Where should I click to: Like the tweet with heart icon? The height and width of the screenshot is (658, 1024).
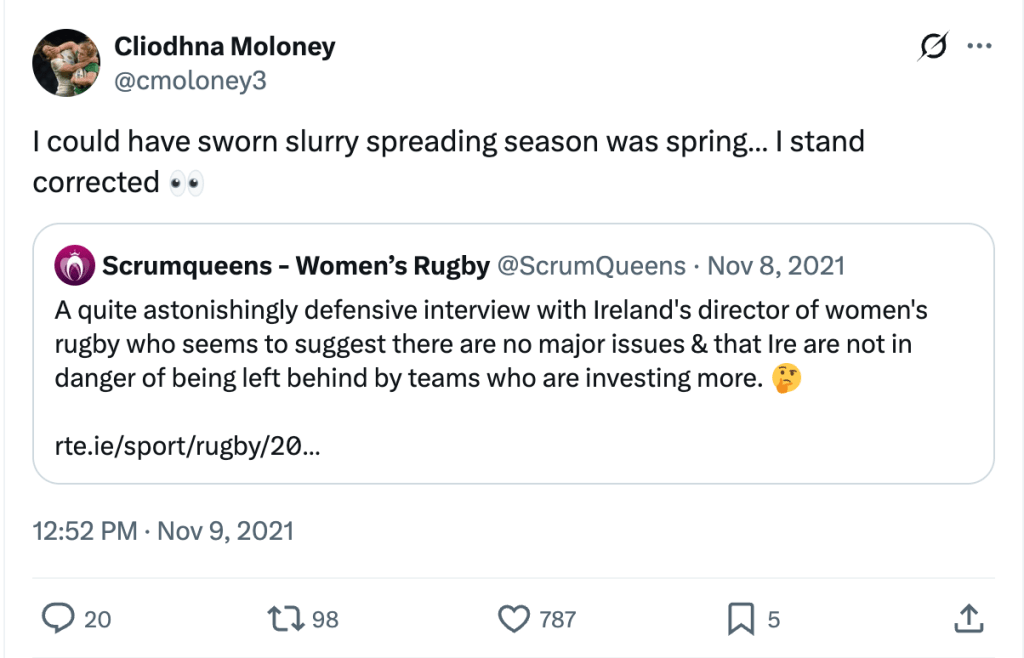(x=513, y=619)
